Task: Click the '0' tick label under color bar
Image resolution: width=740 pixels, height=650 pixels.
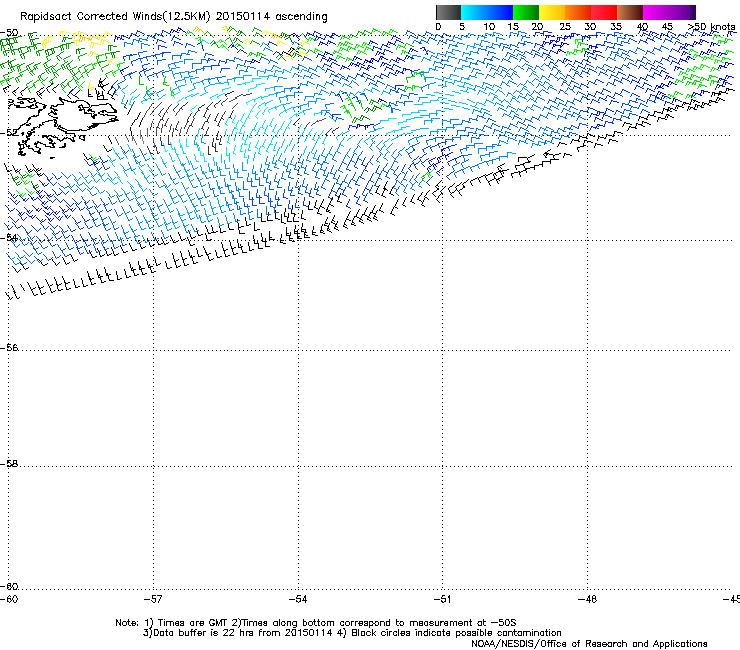Action: [x=438, y=27]
